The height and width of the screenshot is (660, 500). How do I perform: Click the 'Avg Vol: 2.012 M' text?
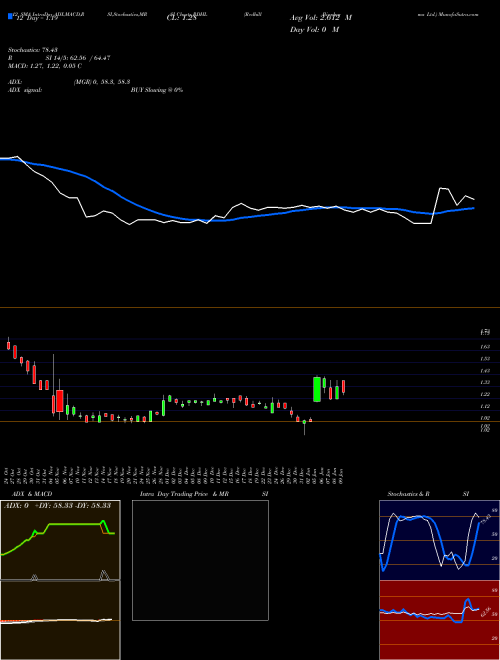pyautogui.click(x=321, y=18)
